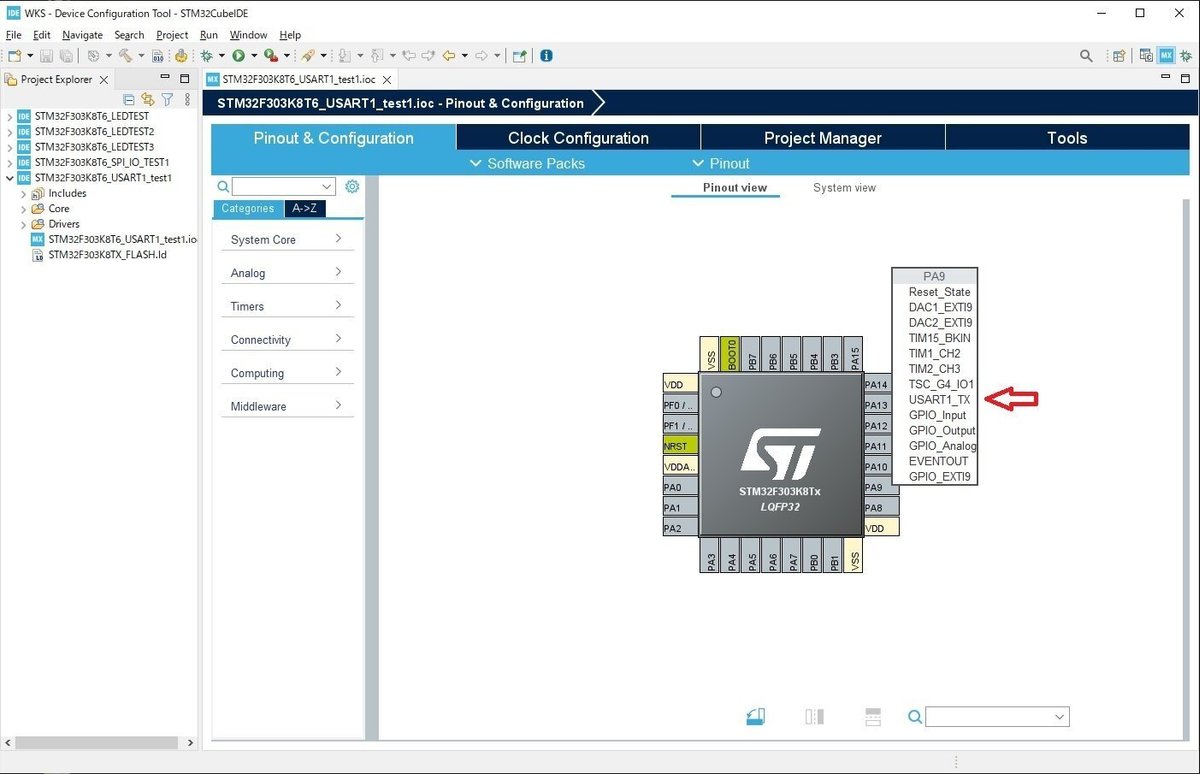
Task: Click the rotate chip view icon below pinout
Action: pos(756,716)
